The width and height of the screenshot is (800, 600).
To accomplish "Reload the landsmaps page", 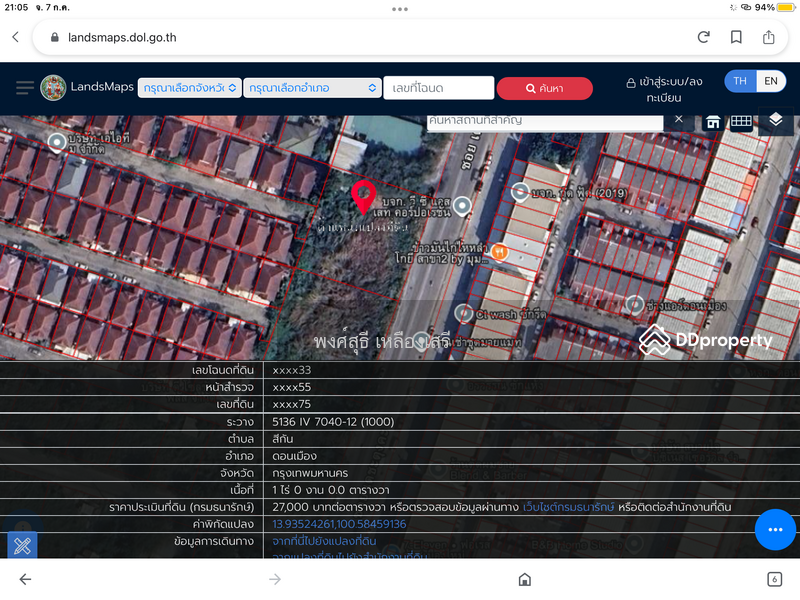I will 704,37.
